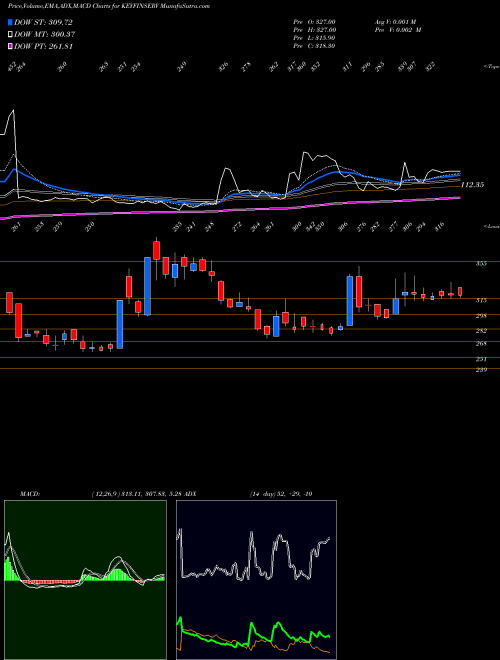Click the MACD parameters '(12,26,9)' text
The height and width of the screenshot is (660, 500).
(x=105, y=494)
